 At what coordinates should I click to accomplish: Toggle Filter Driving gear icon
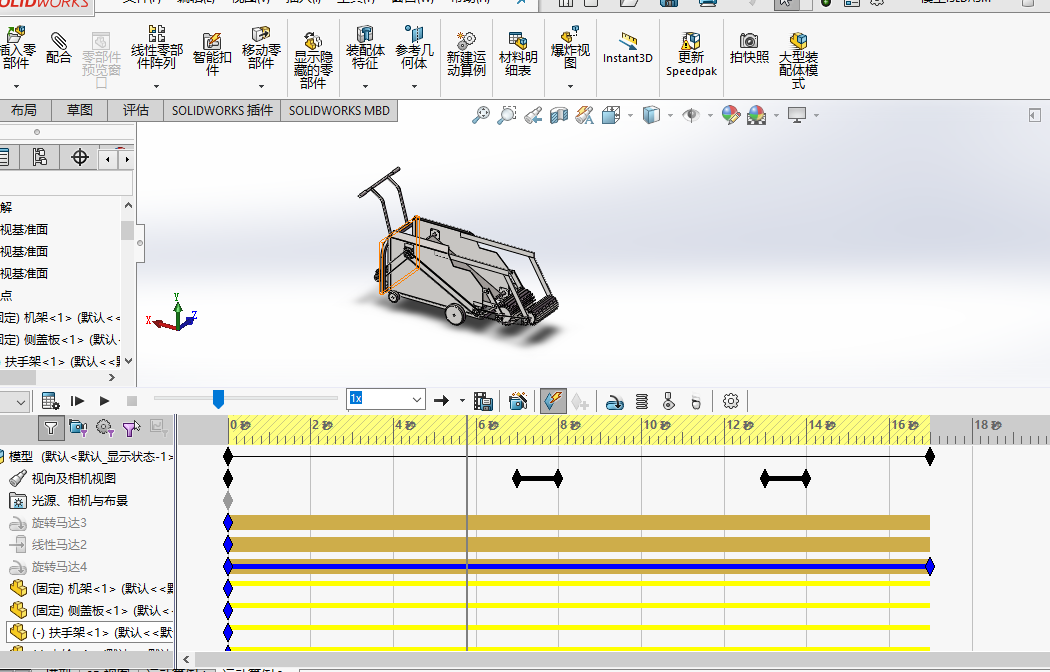tap(104, 427)
